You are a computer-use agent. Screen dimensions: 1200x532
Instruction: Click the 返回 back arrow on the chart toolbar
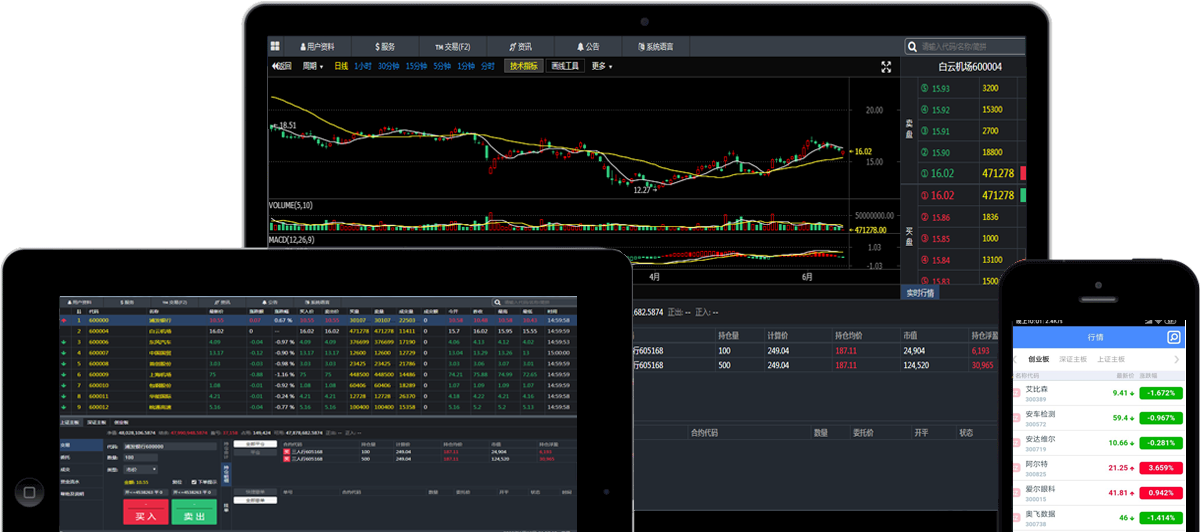pos(281,66)
